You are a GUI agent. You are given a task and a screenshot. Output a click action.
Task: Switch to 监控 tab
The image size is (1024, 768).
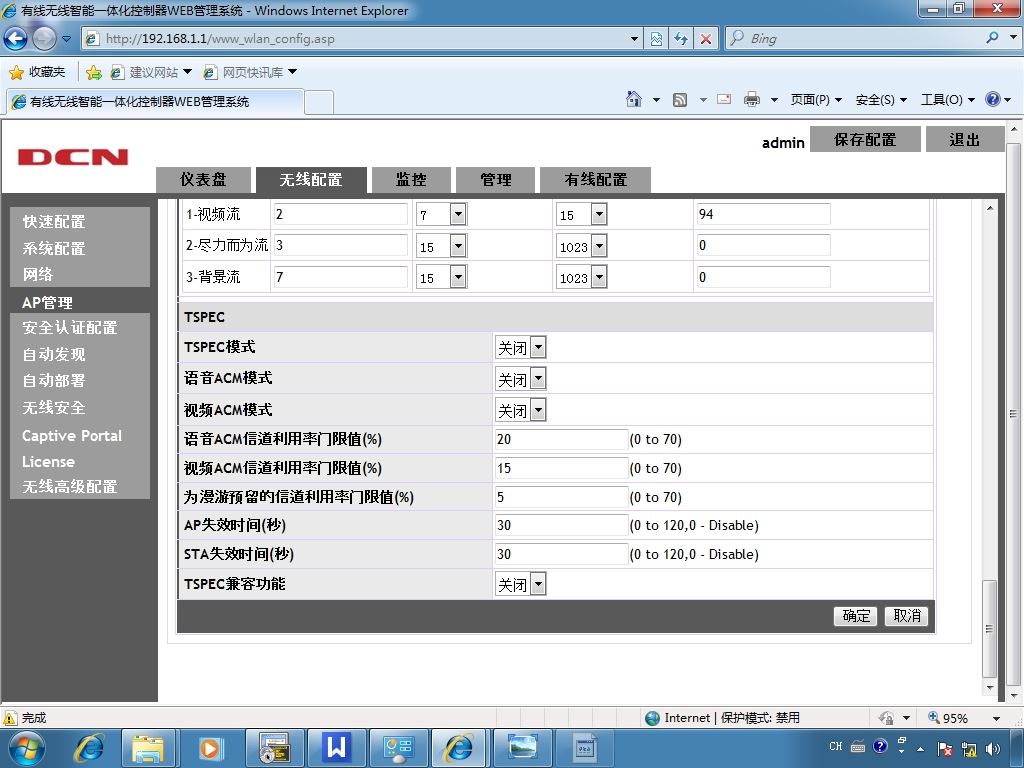tap(411, 180)
